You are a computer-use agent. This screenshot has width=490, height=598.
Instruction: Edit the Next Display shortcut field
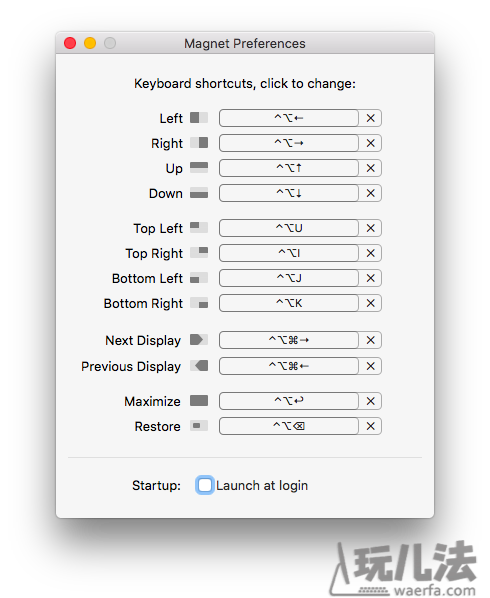pyautogui.click(x=289, y=340)
